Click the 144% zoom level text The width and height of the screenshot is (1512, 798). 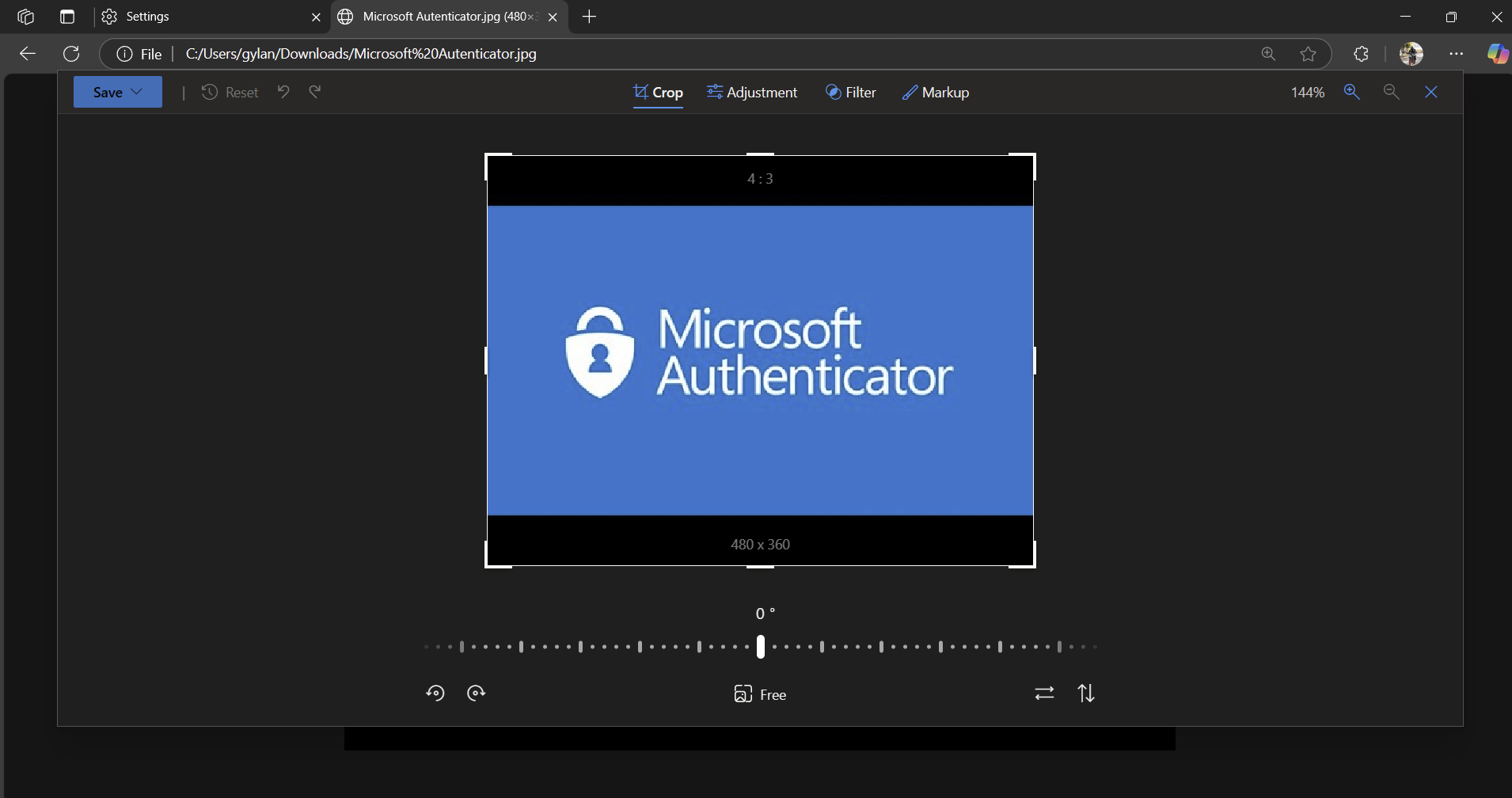coord(1308,93)
